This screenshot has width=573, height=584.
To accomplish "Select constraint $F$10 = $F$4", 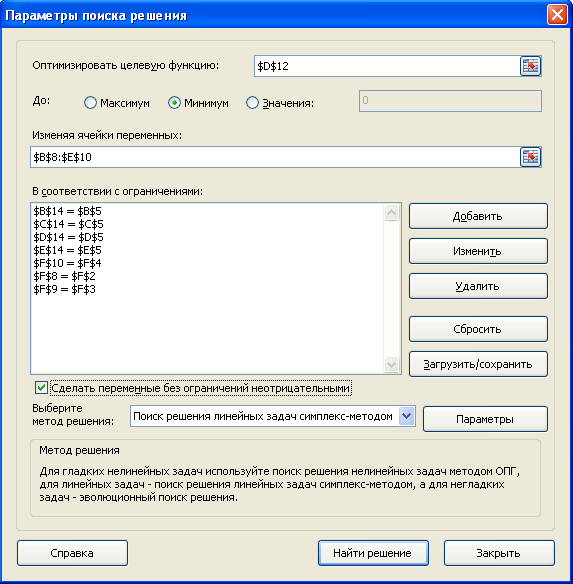I will (67, 263).
